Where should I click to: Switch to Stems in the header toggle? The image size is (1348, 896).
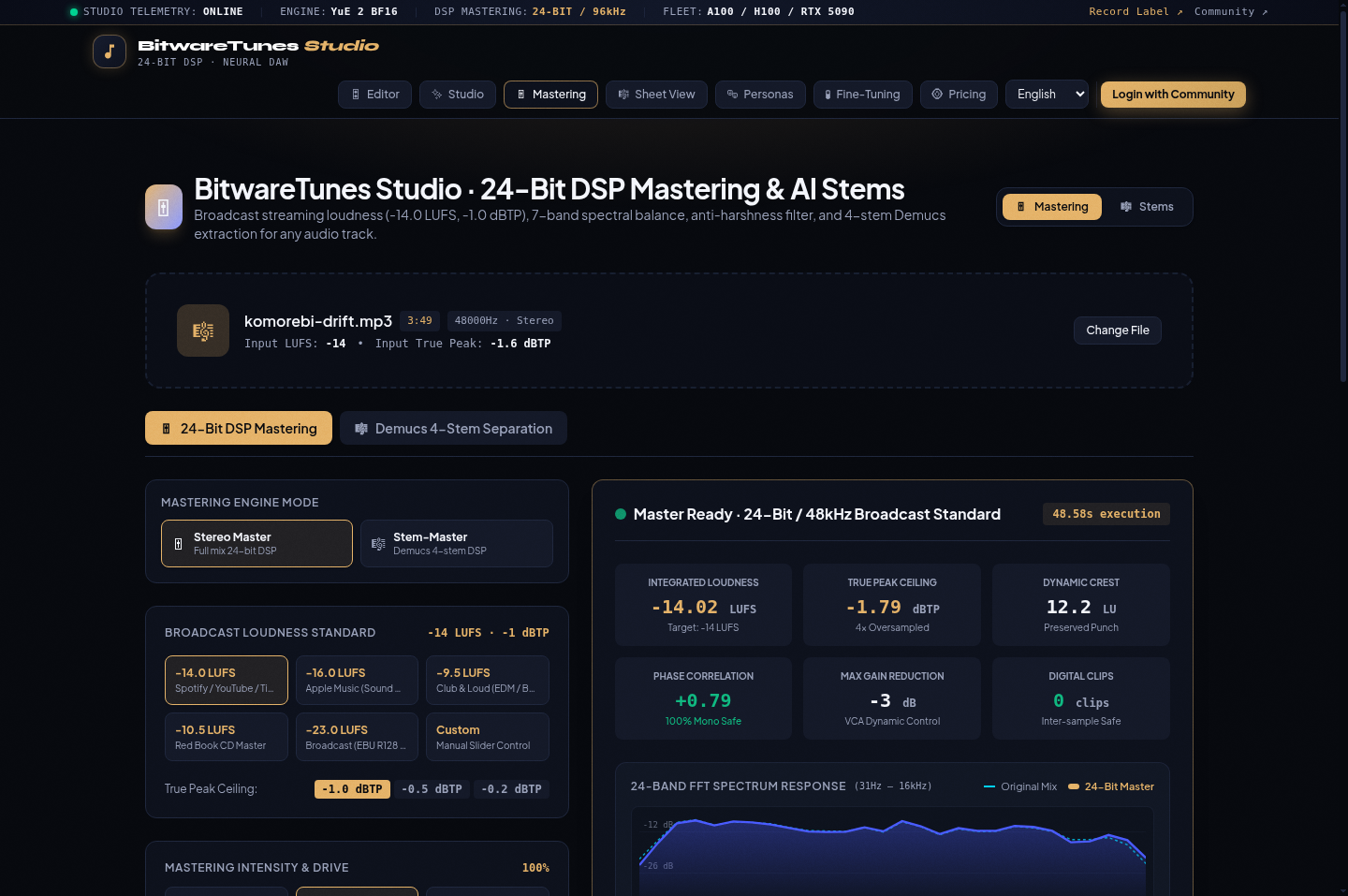(1147, 207)
